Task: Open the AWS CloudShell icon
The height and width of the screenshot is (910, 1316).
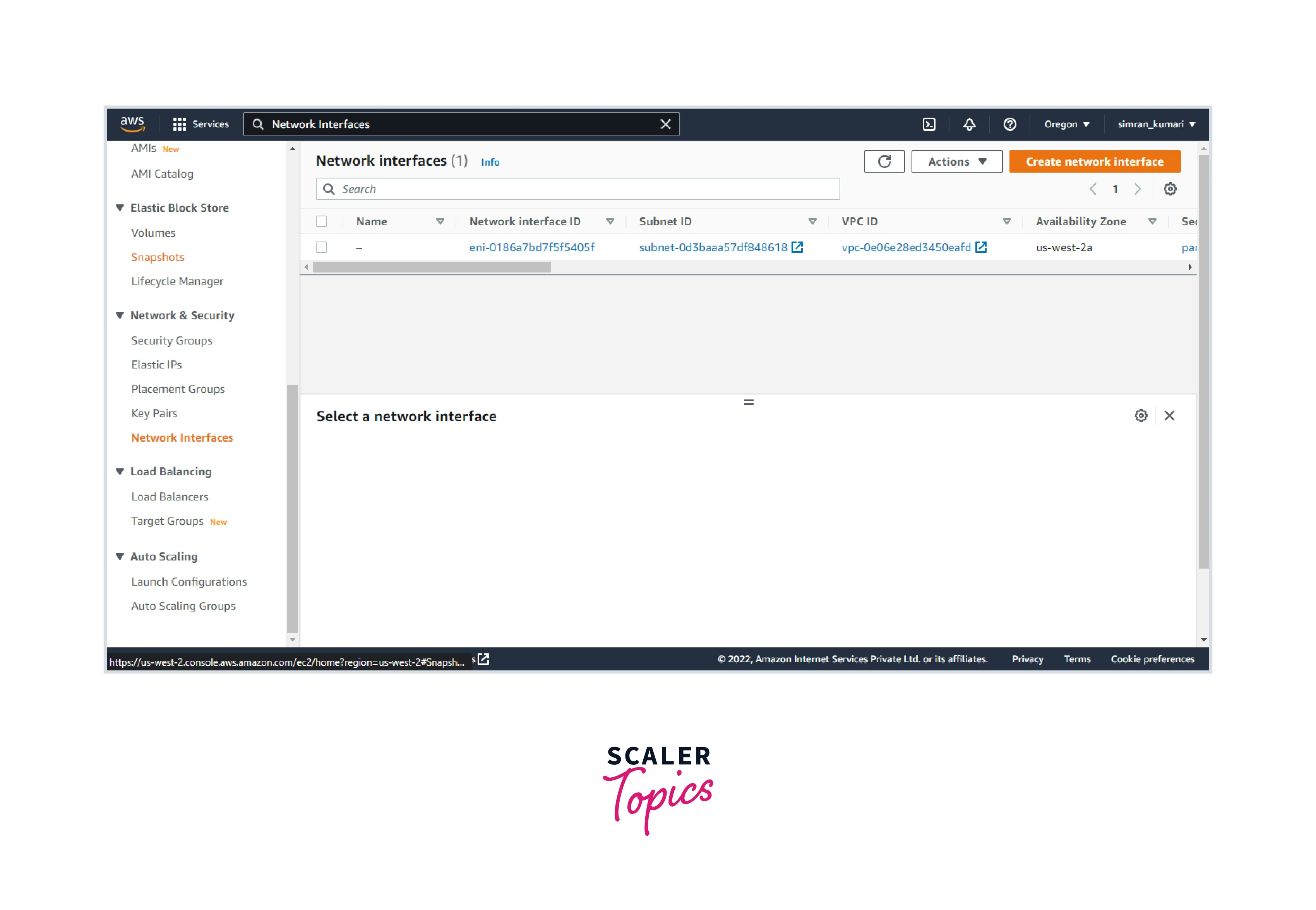Action: 929,124
